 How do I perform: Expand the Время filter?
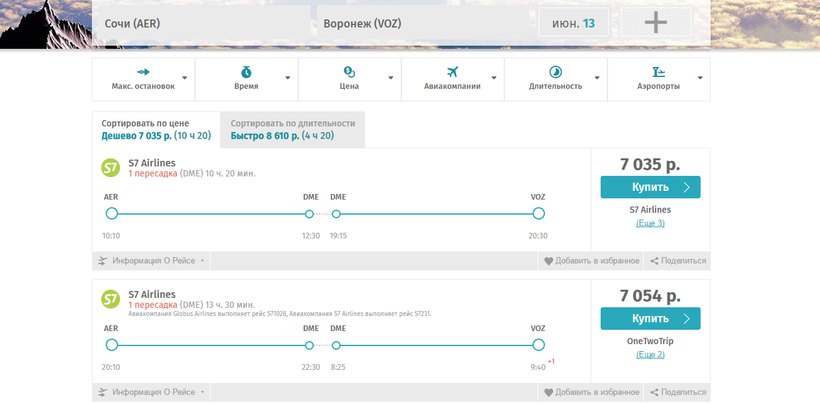coord(246,79)
